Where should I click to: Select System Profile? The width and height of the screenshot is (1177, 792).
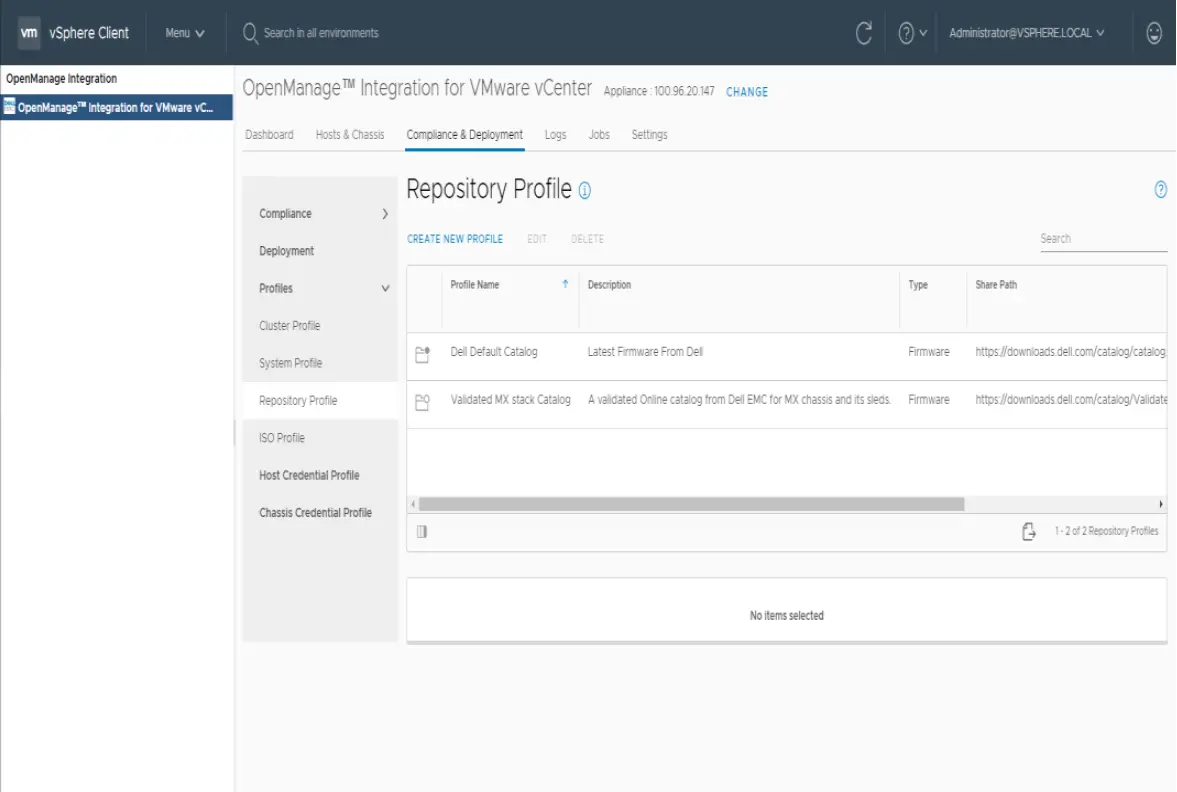[290, 363]
